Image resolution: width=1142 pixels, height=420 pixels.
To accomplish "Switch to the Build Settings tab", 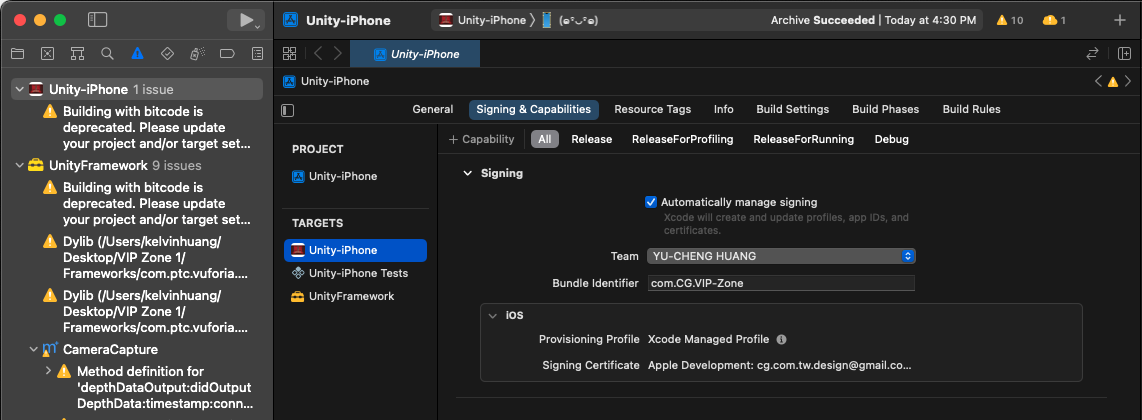I will point(792,109).
